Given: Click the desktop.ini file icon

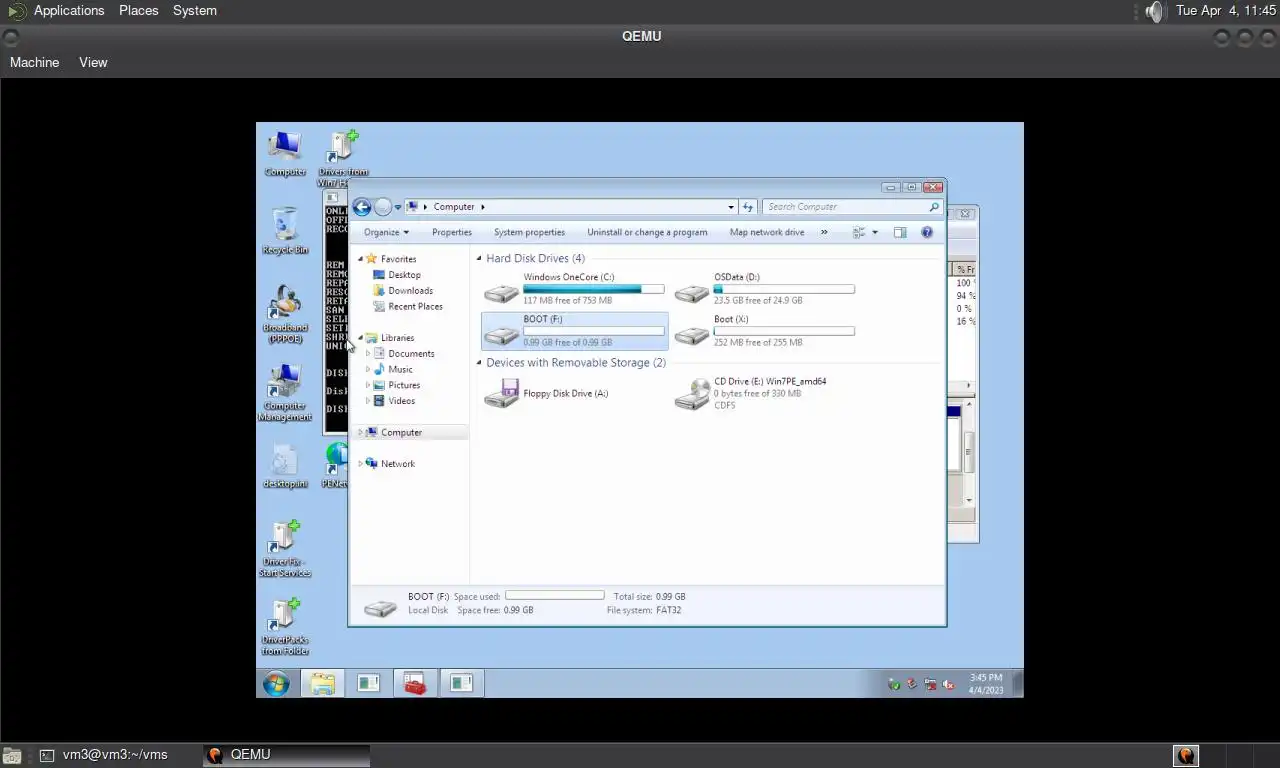Looking at the screenshot, I should point(285,466).
